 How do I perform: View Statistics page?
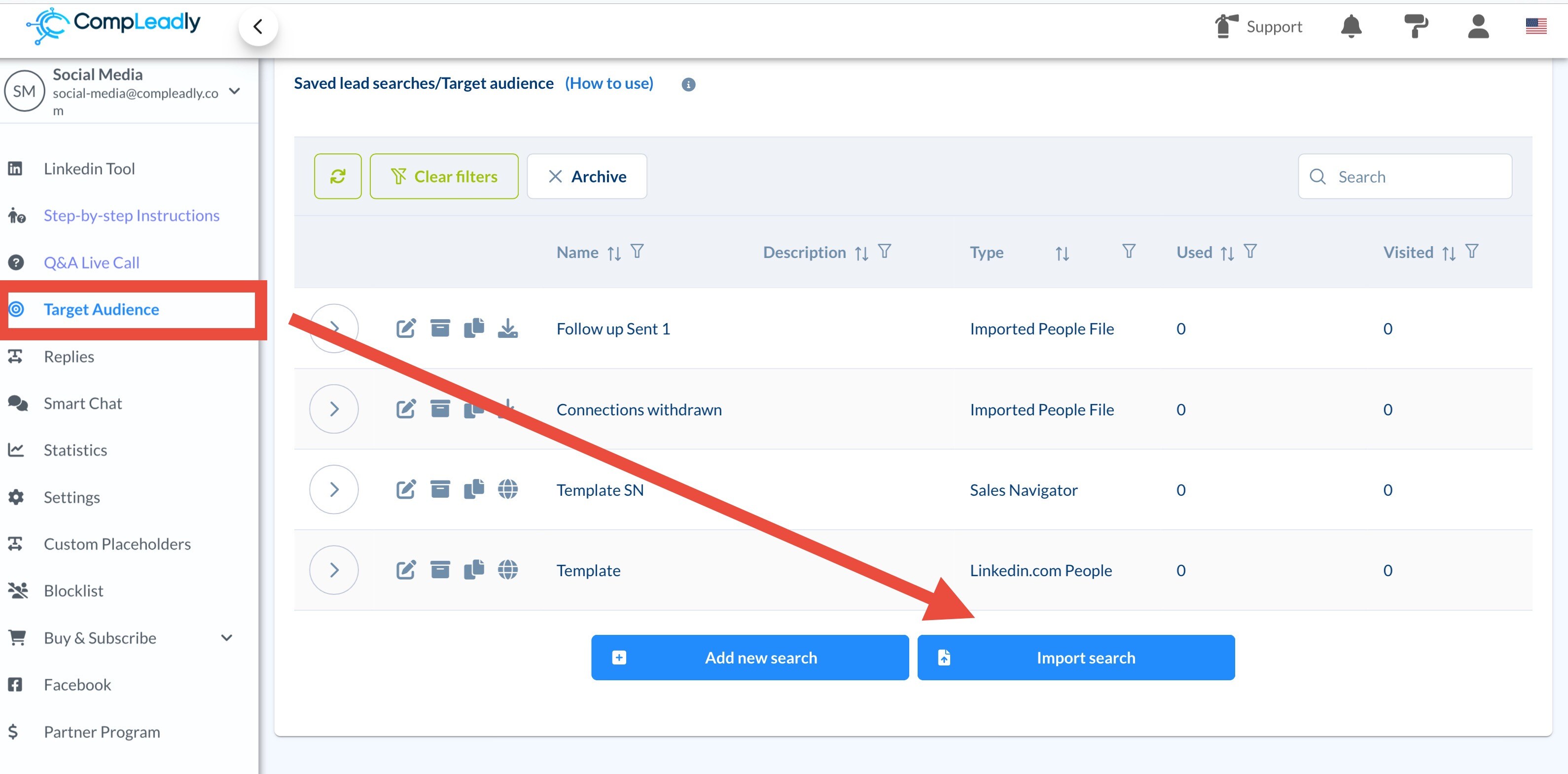(x=75, y=450)
